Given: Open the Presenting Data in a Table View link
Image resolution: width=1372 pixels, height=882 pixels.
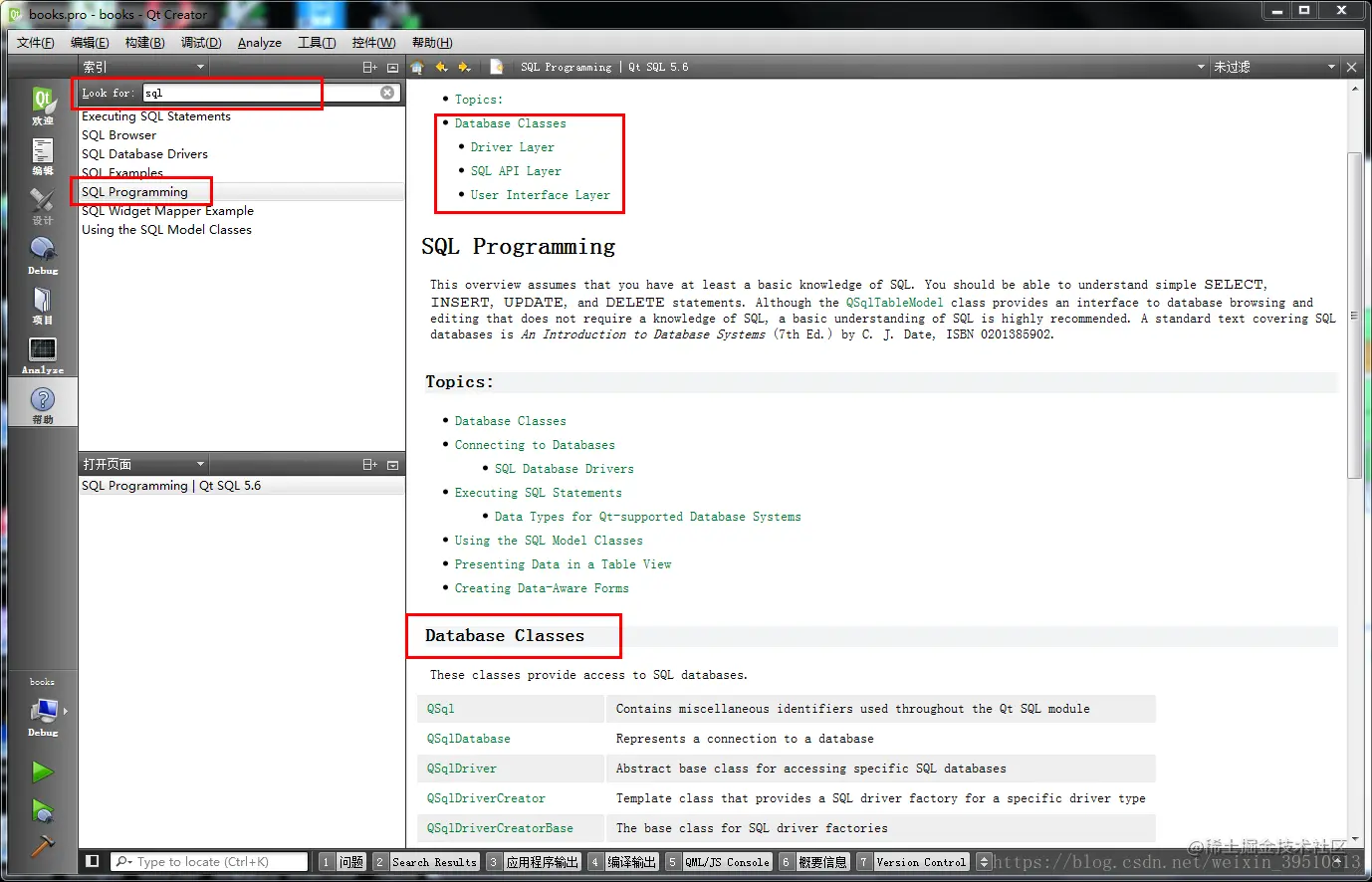Looking at the screenshot, I should tap(563, 564).
